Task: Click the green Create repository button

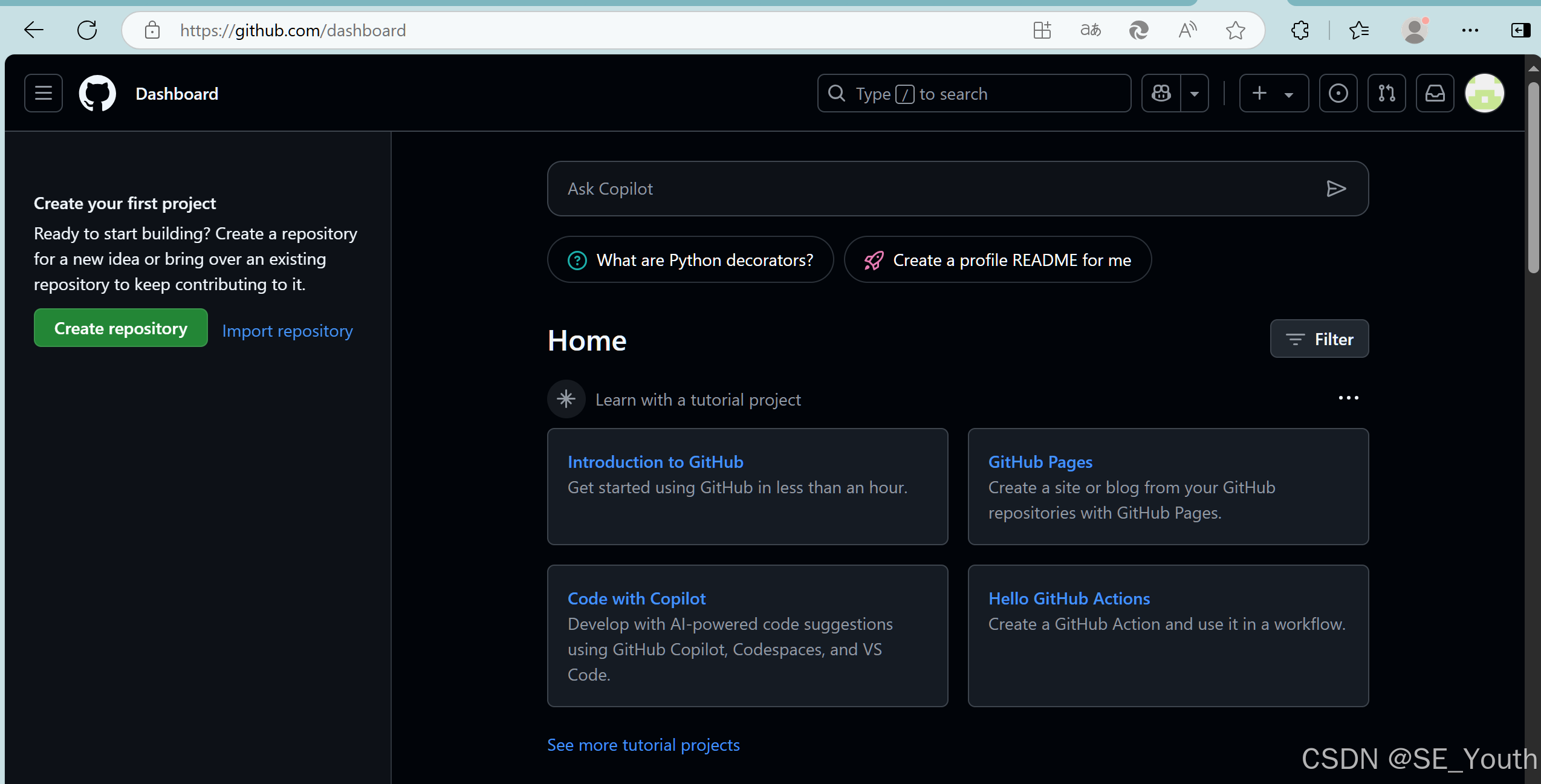Action: [x=121, y=328]
